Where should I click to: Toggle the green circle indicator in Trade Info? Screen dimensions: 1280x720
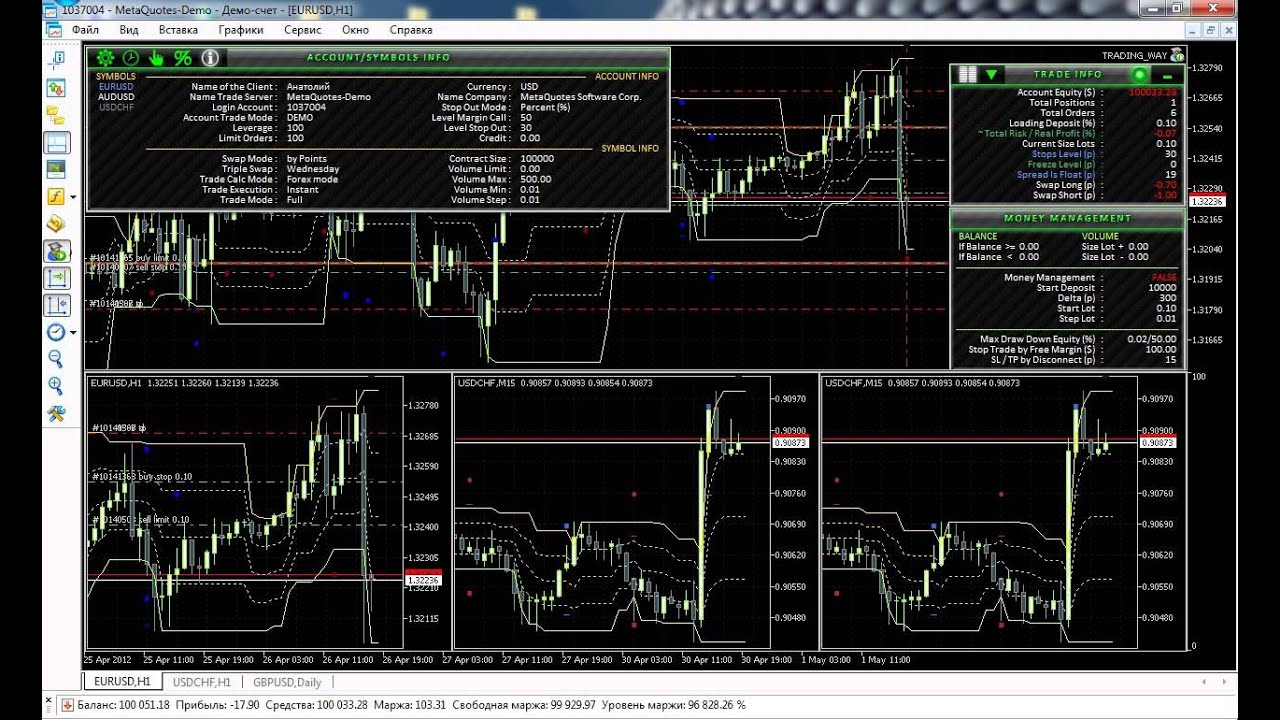tap(1139, 75)
